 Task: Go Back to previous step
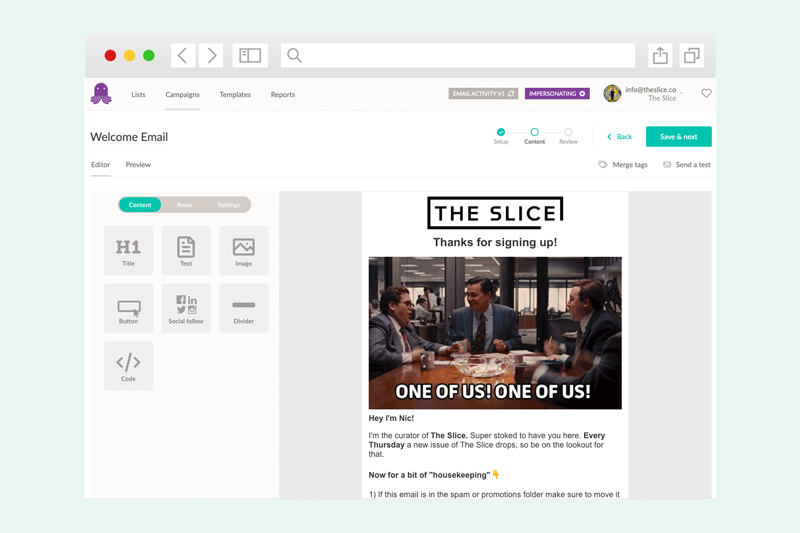(619, 137)
